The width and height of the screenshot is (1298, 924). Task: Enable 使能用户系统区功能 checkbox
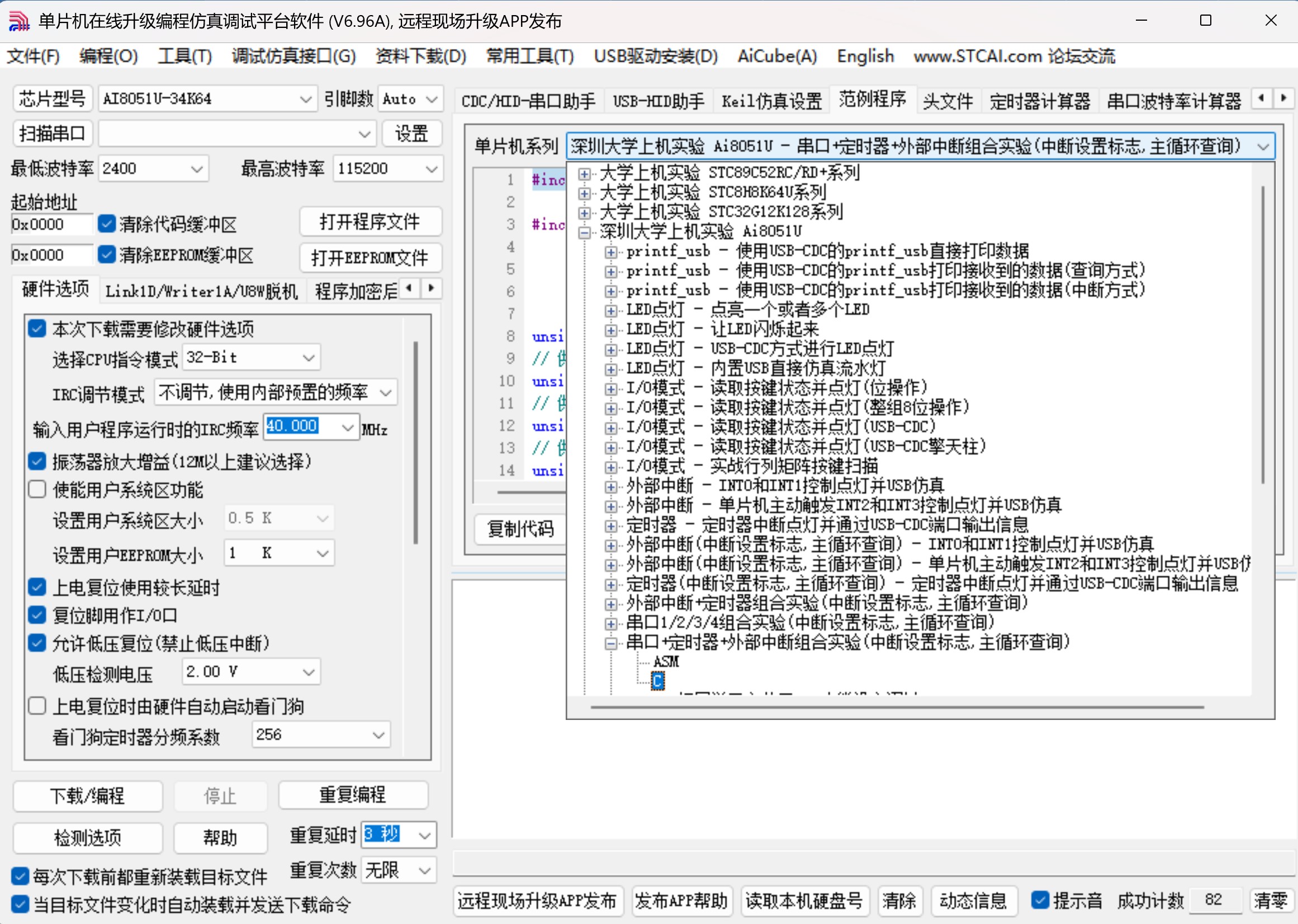pos(37,489)
